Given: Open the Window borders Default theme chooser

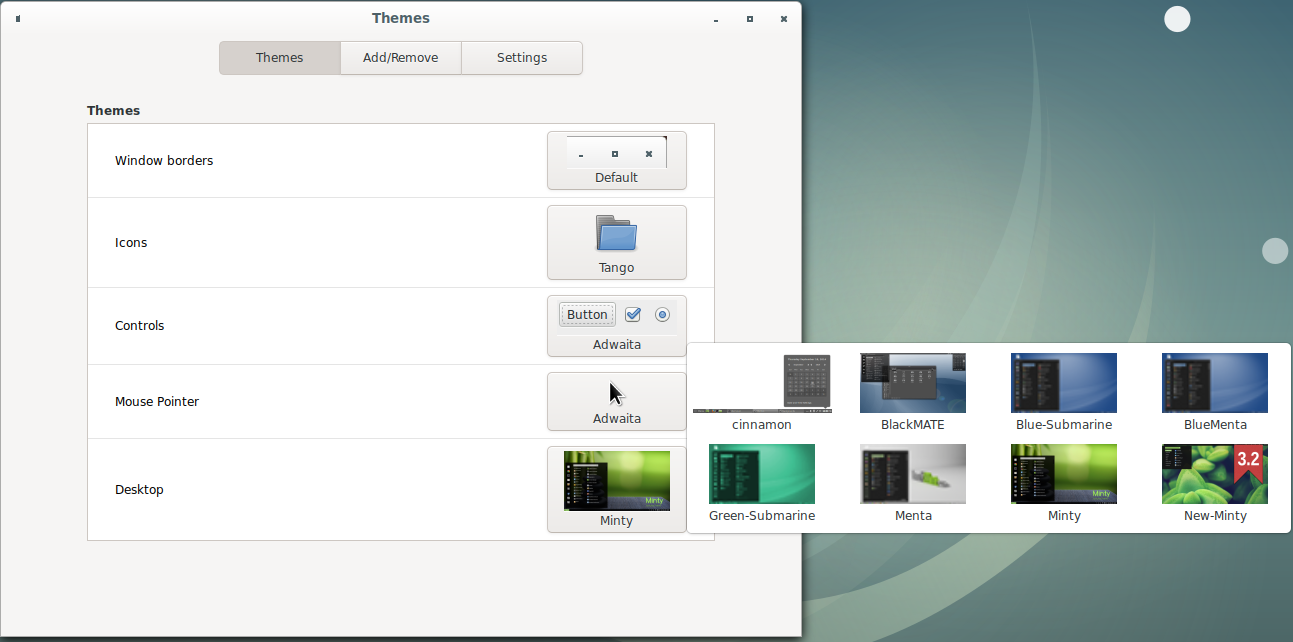Looking at the screenshot, I should pos(617,160).
